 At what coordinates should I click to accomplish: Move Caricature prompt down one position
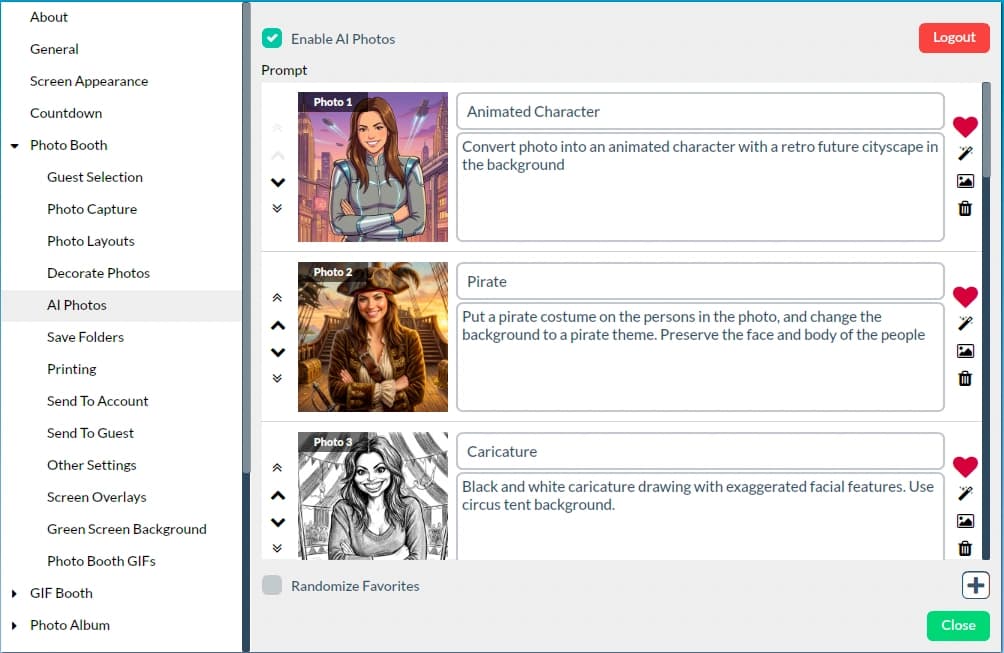[x=278, y=522]
